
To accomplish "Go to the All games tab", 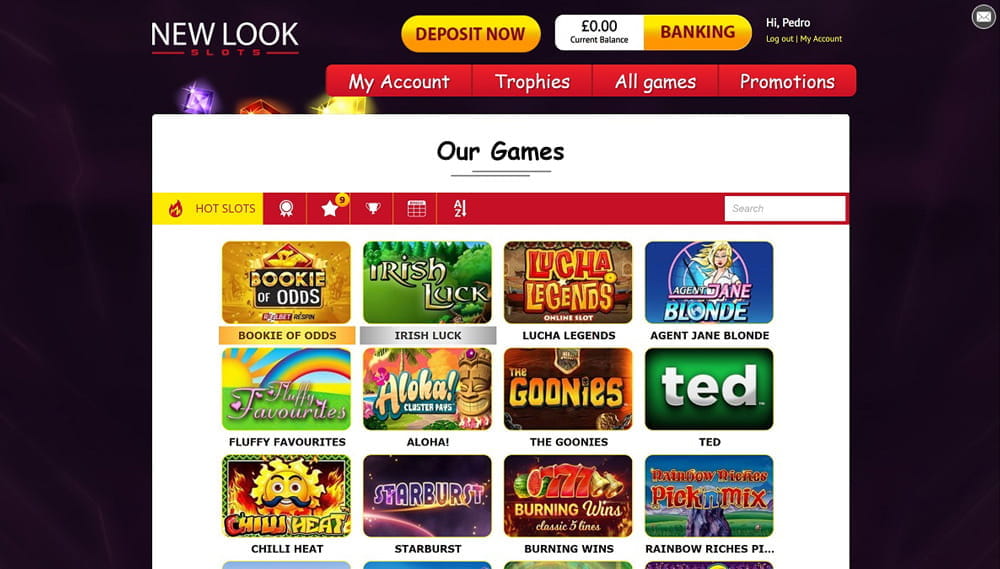I will point(656,82).
